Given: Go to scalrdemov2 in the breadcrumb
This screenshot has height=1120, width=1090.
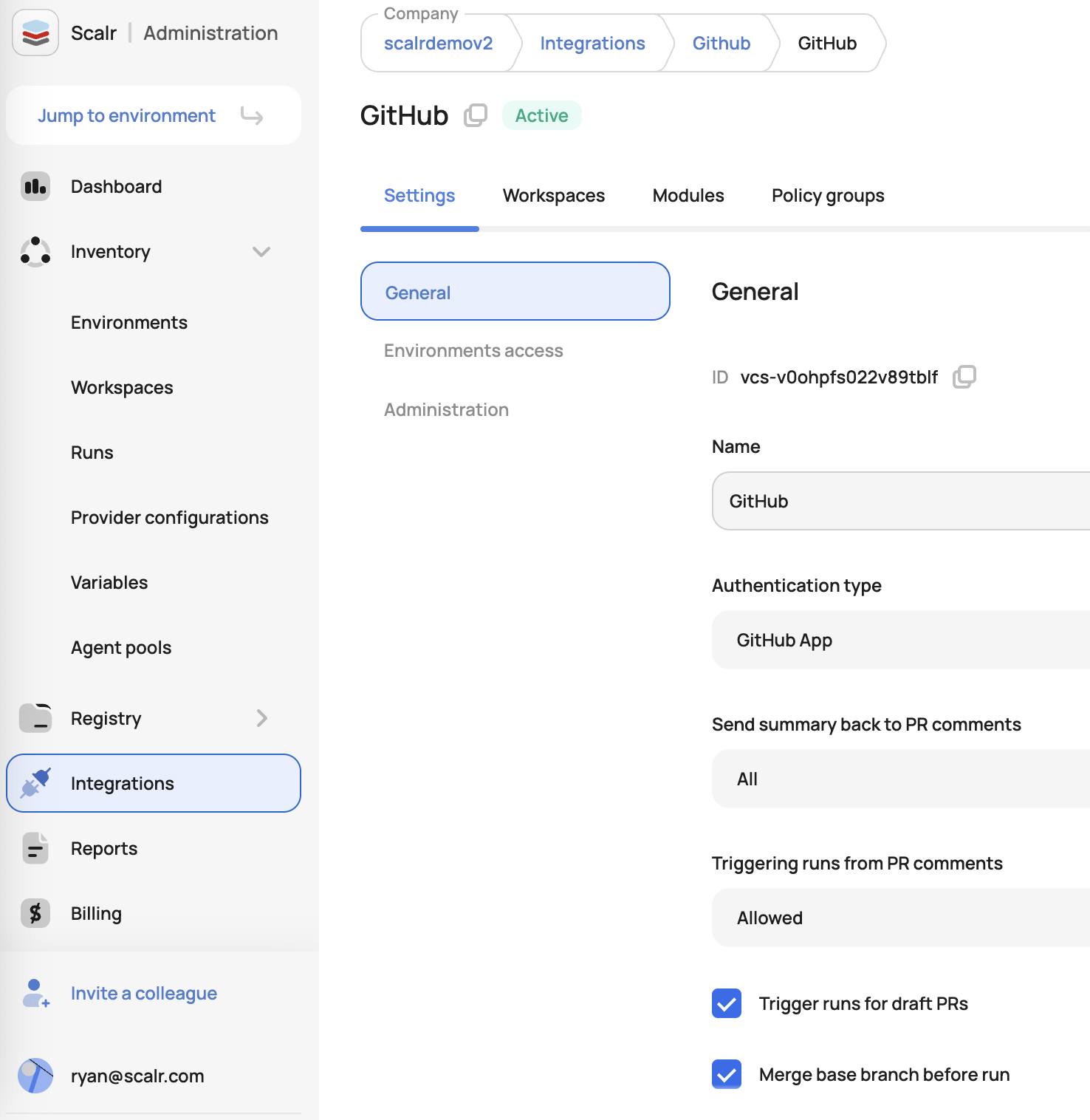Looking at the screenshot, I should [438, 44].
